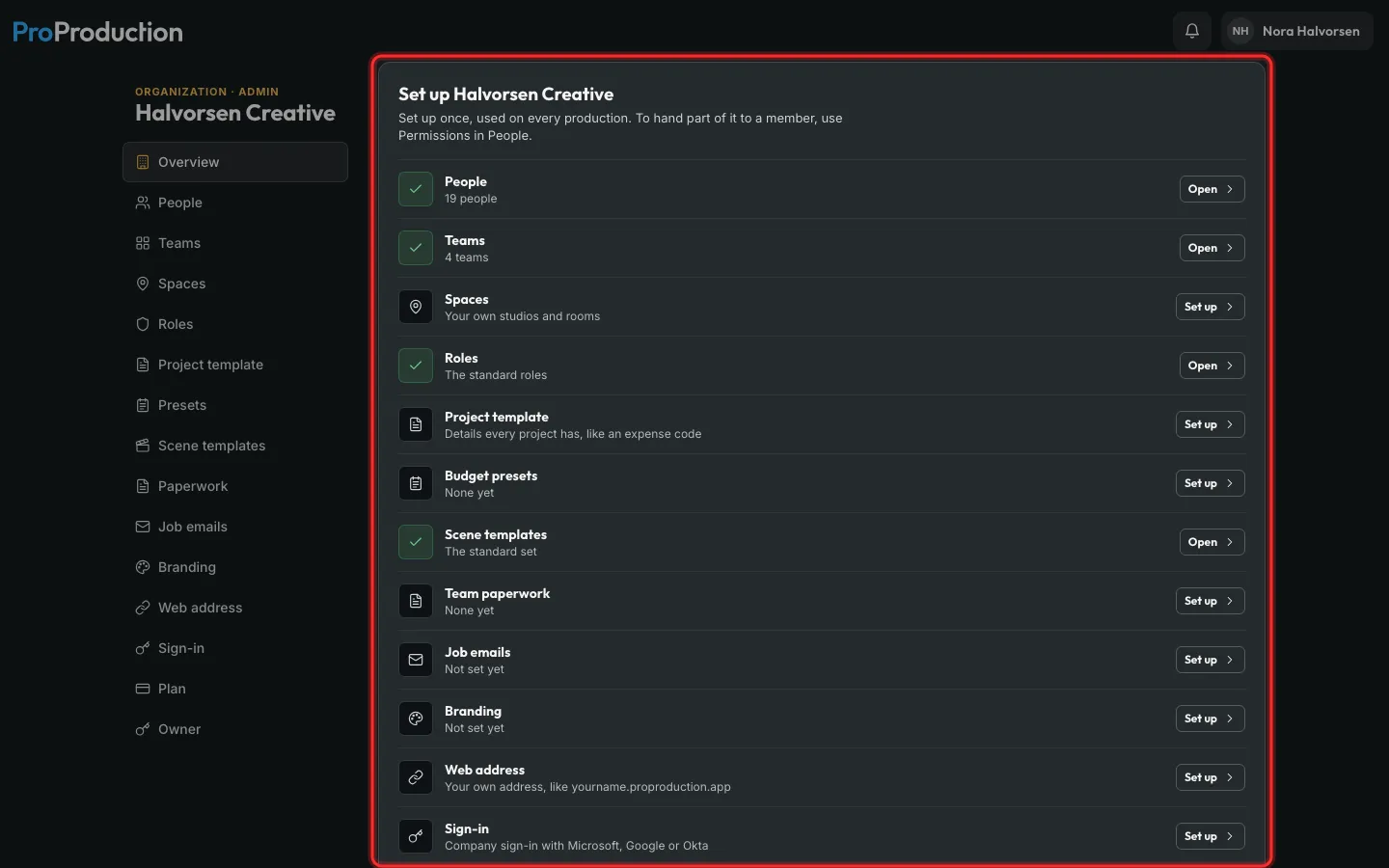Screen dimensions: 1389x868
Task: Open Branding from the sidebar
Action: (235, 567)
